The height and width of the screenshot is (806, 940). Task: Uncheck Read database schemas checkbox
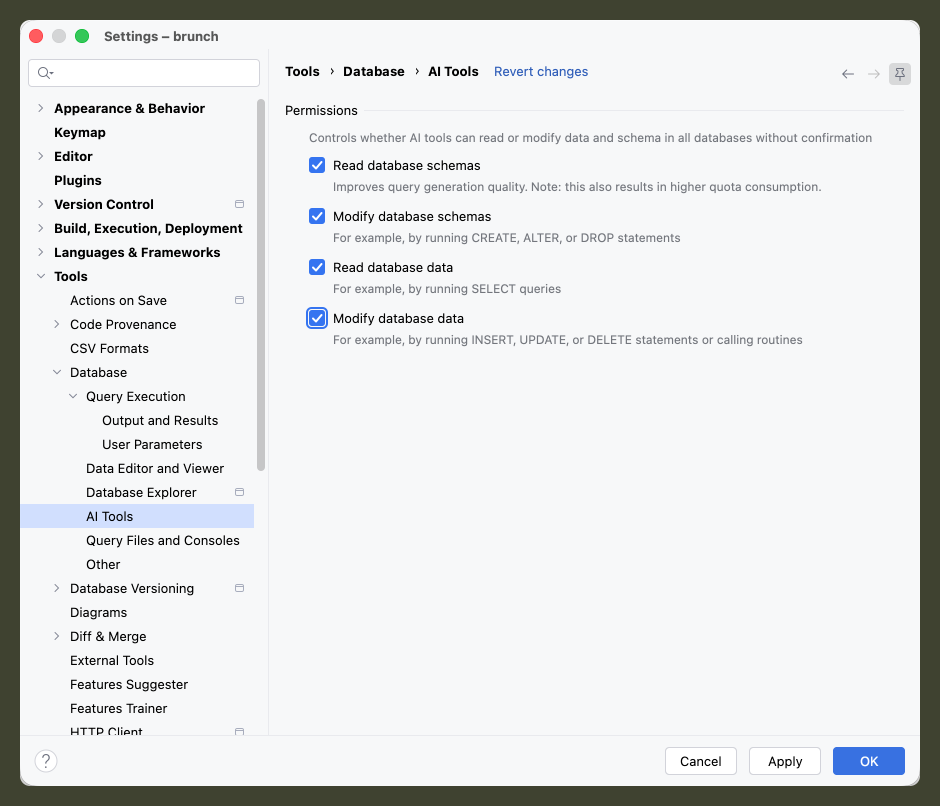[317, 165]
